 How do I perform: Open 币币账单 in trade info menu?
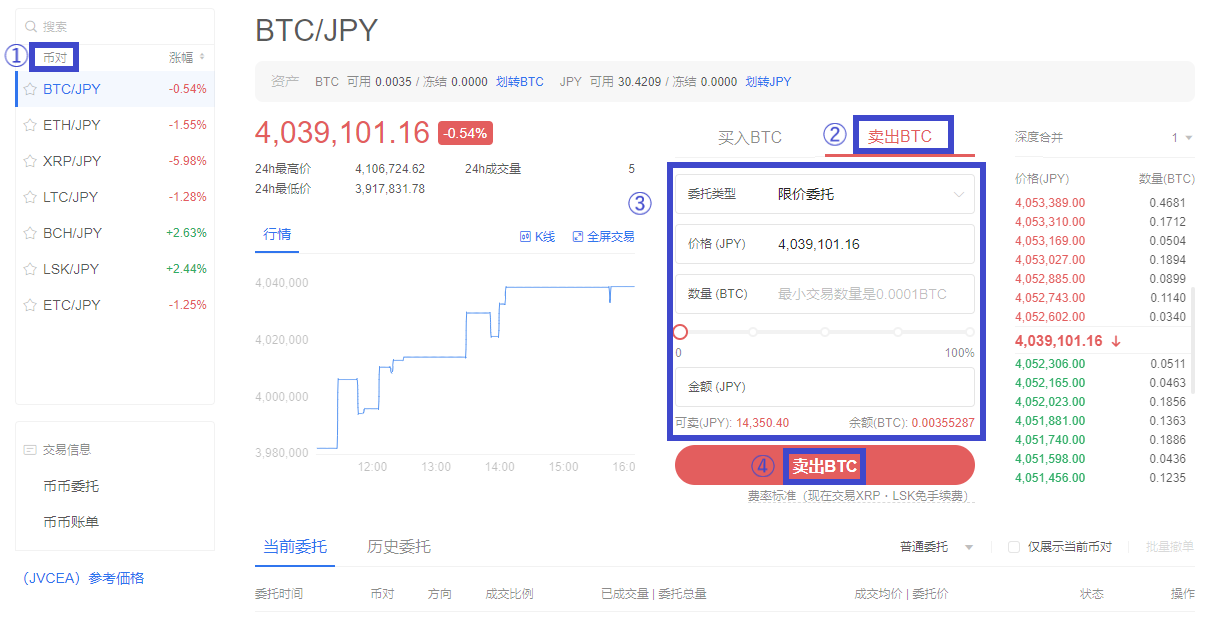[71, 522]
